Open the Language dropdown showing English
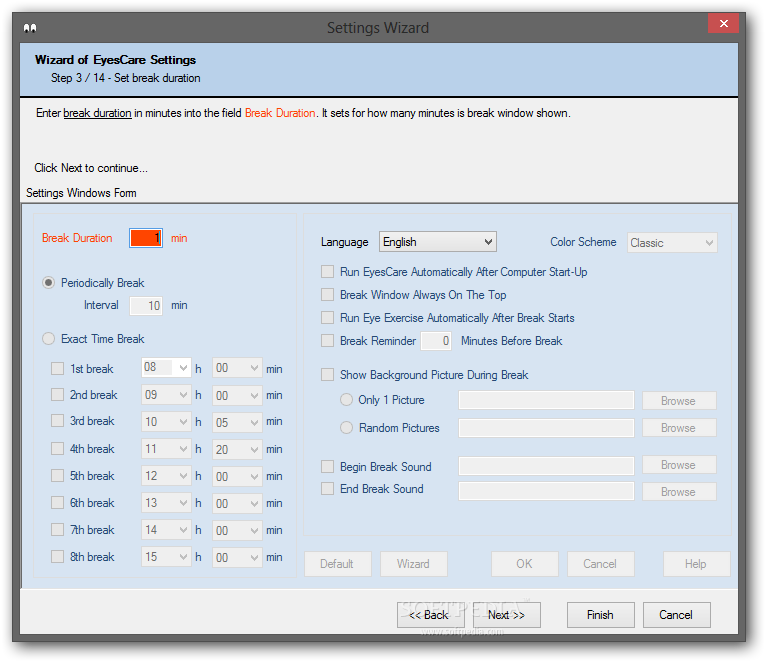 (x=438, y=242)
